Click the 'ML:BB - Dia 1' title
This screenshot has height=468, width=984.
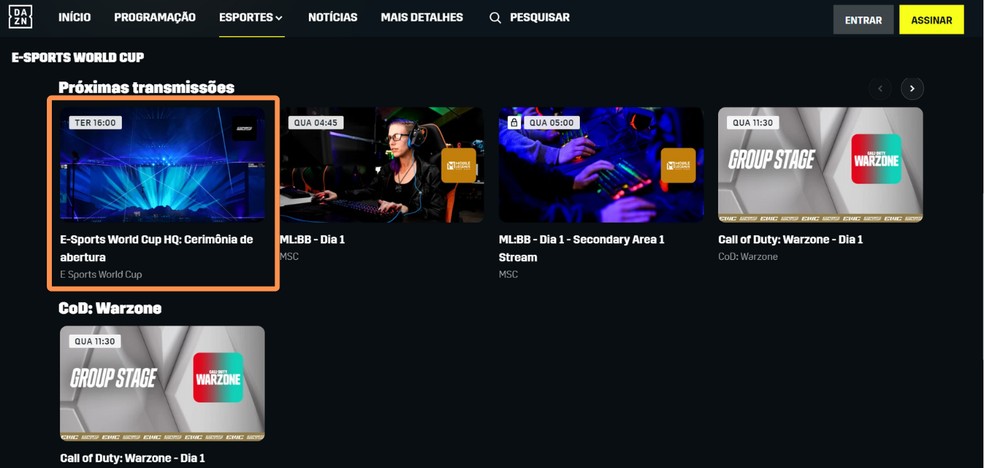pyautogui.click(x=313, y=240)
